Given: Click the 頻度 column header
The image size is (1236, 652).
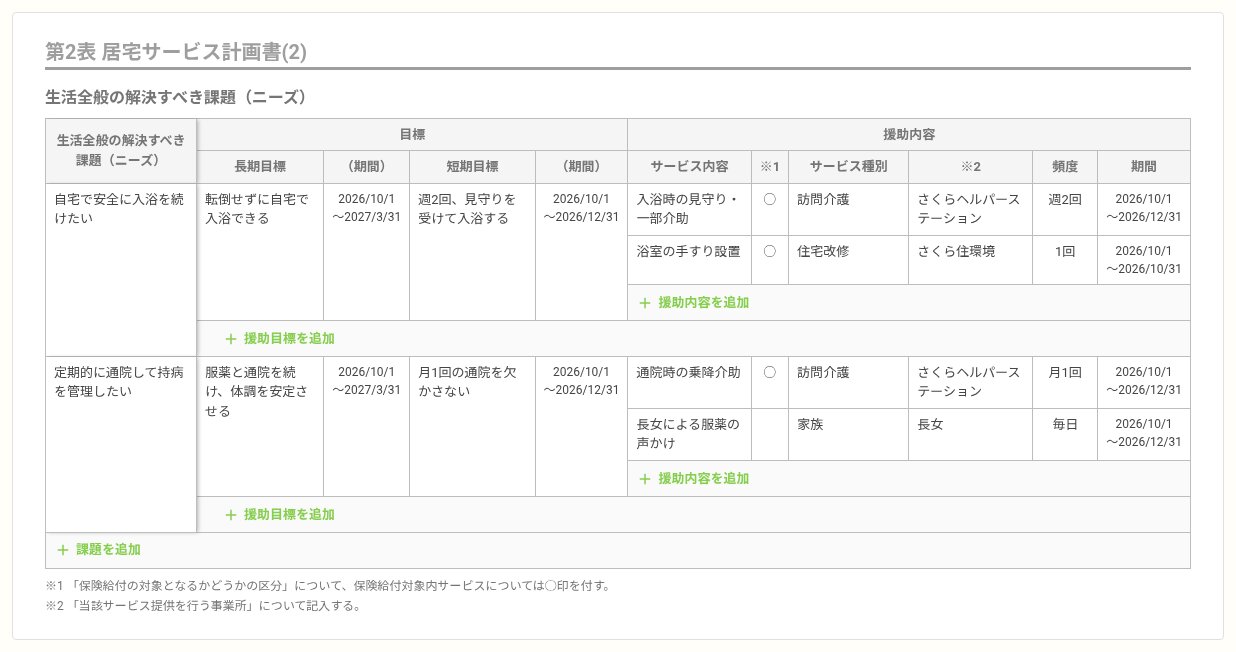Looking at the screenshot, I should [1065, 166].
